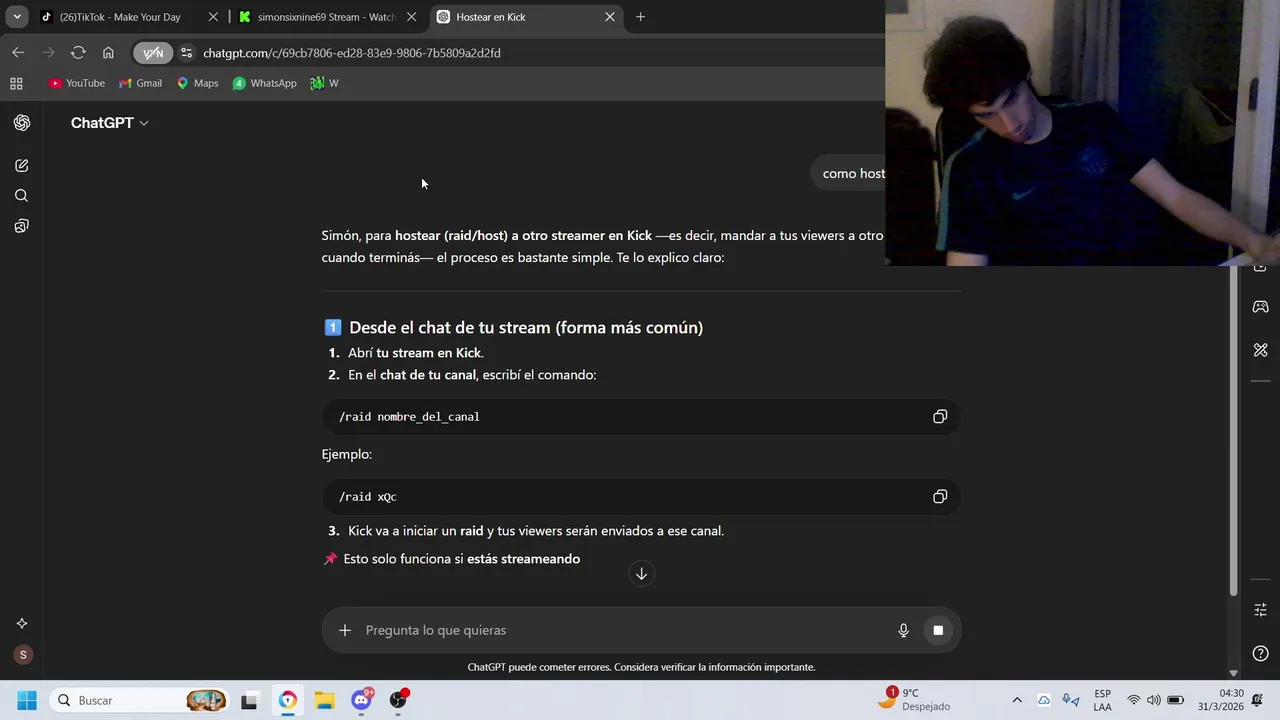Open the game controller icon in browser sidebar

[1260, 306]
